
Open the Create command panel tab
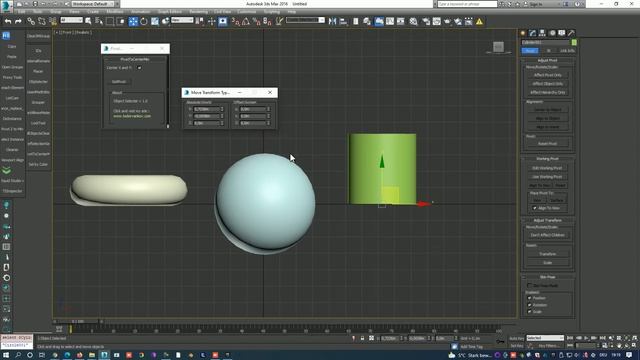tap(523, 33)
